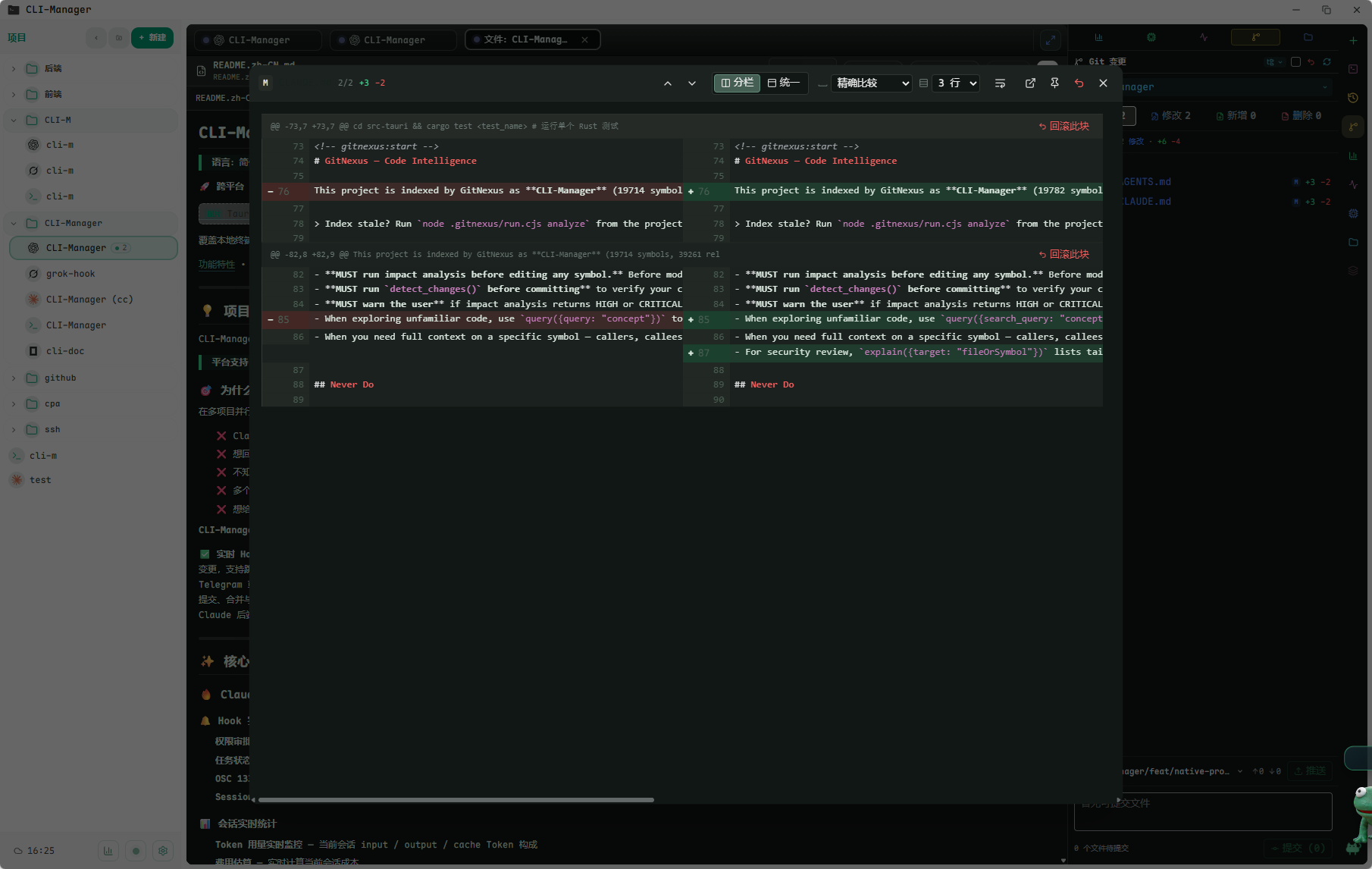Open the green chip tab in right panel
Screen dimensions: 1372x869
1151,37
